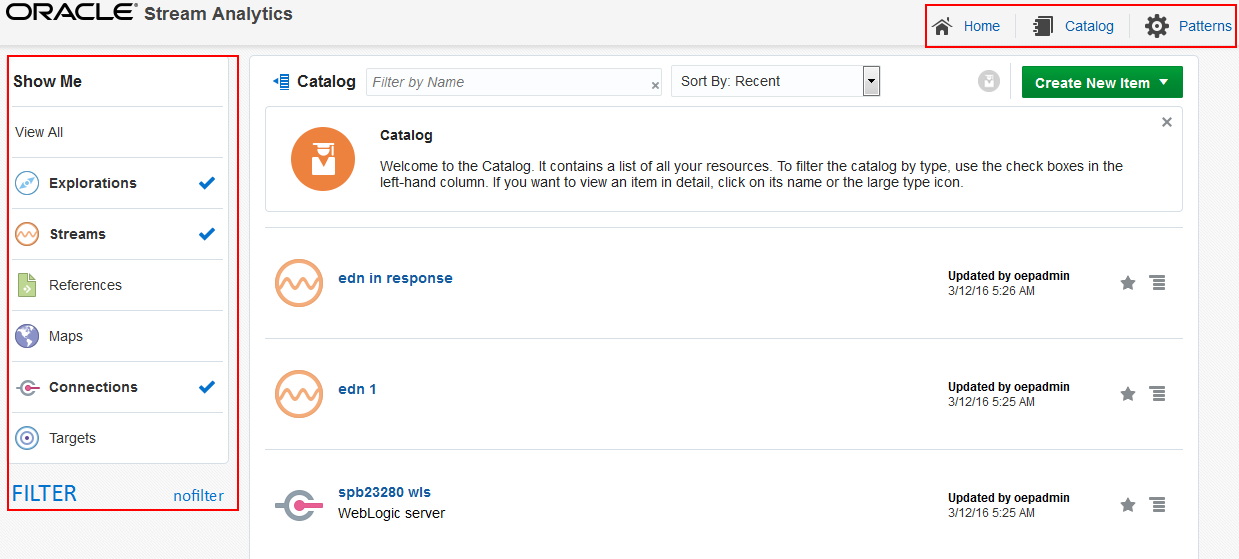Favorite the spb23280 wls item
Image resolution: width=1239 pixels, height=559 pixels.
pyautogui.click(x=1128, y=505)
